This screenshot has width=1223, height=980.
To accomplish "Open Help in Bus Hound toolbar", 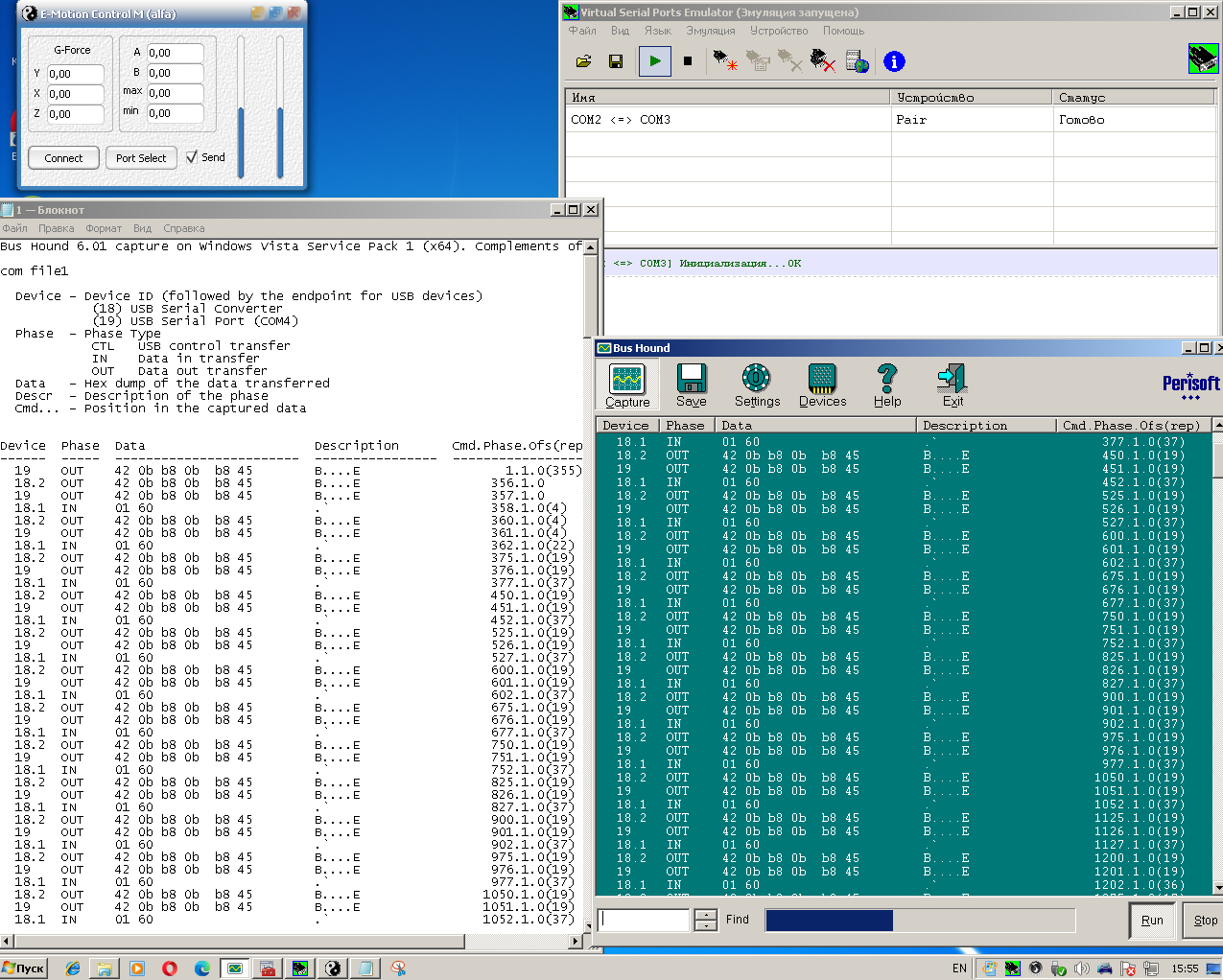I will tap(887, 385).
